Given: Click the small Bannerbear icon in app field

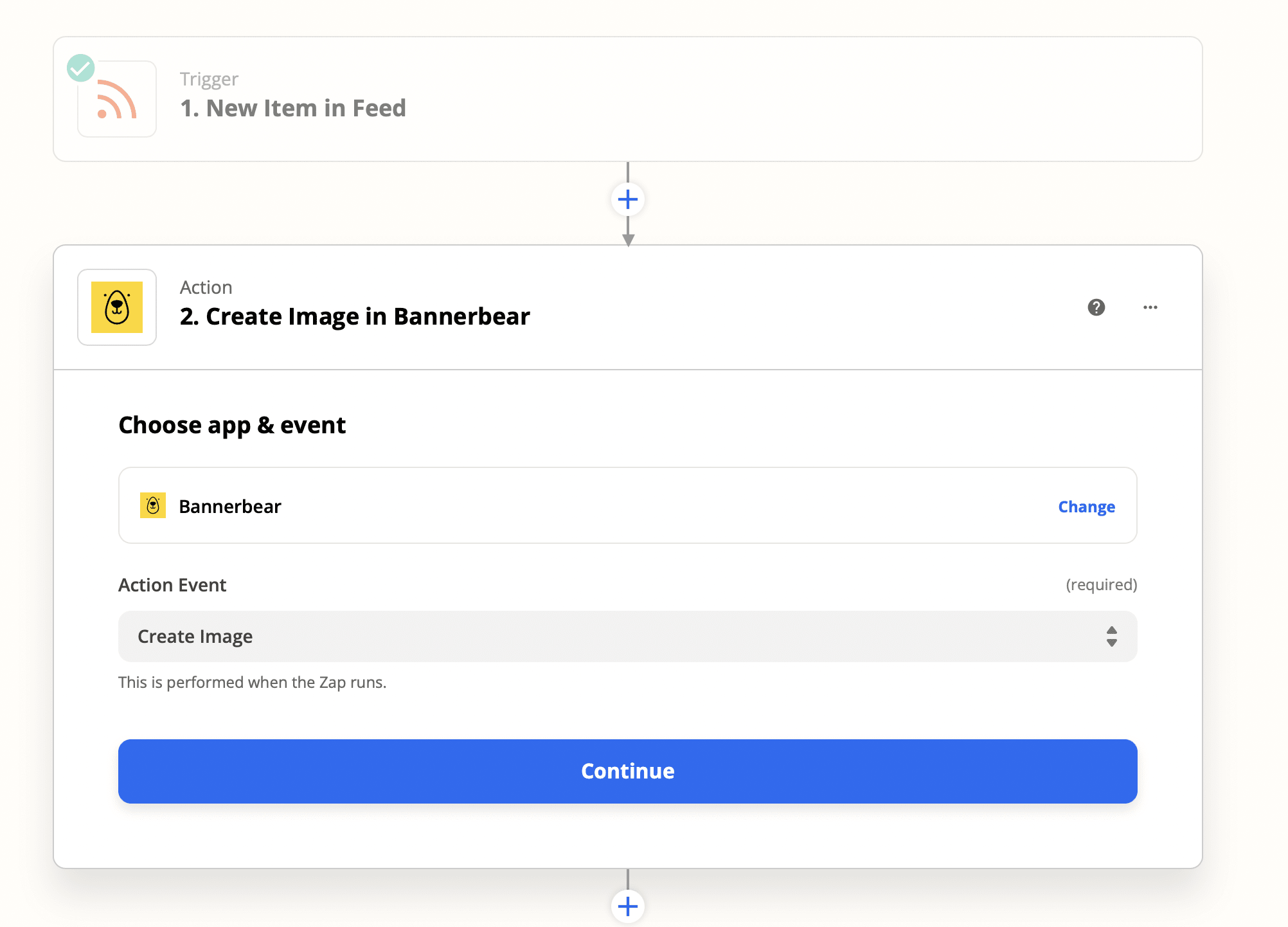Looking at the screenshot, I should (x=153, y=506).
